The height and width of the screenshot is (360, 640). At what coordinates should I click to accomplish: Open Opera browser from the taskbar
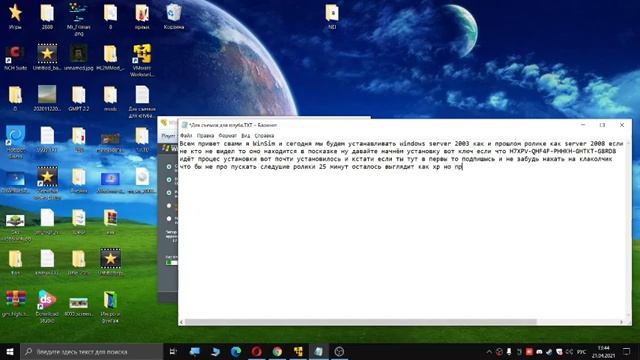256,351
